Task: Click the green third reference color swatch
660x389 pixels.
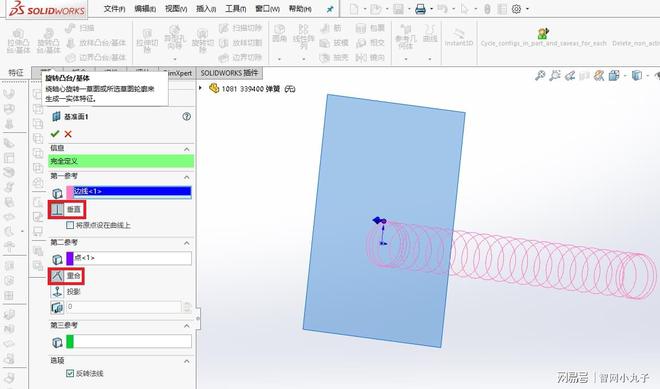Action: pos(70,341)
